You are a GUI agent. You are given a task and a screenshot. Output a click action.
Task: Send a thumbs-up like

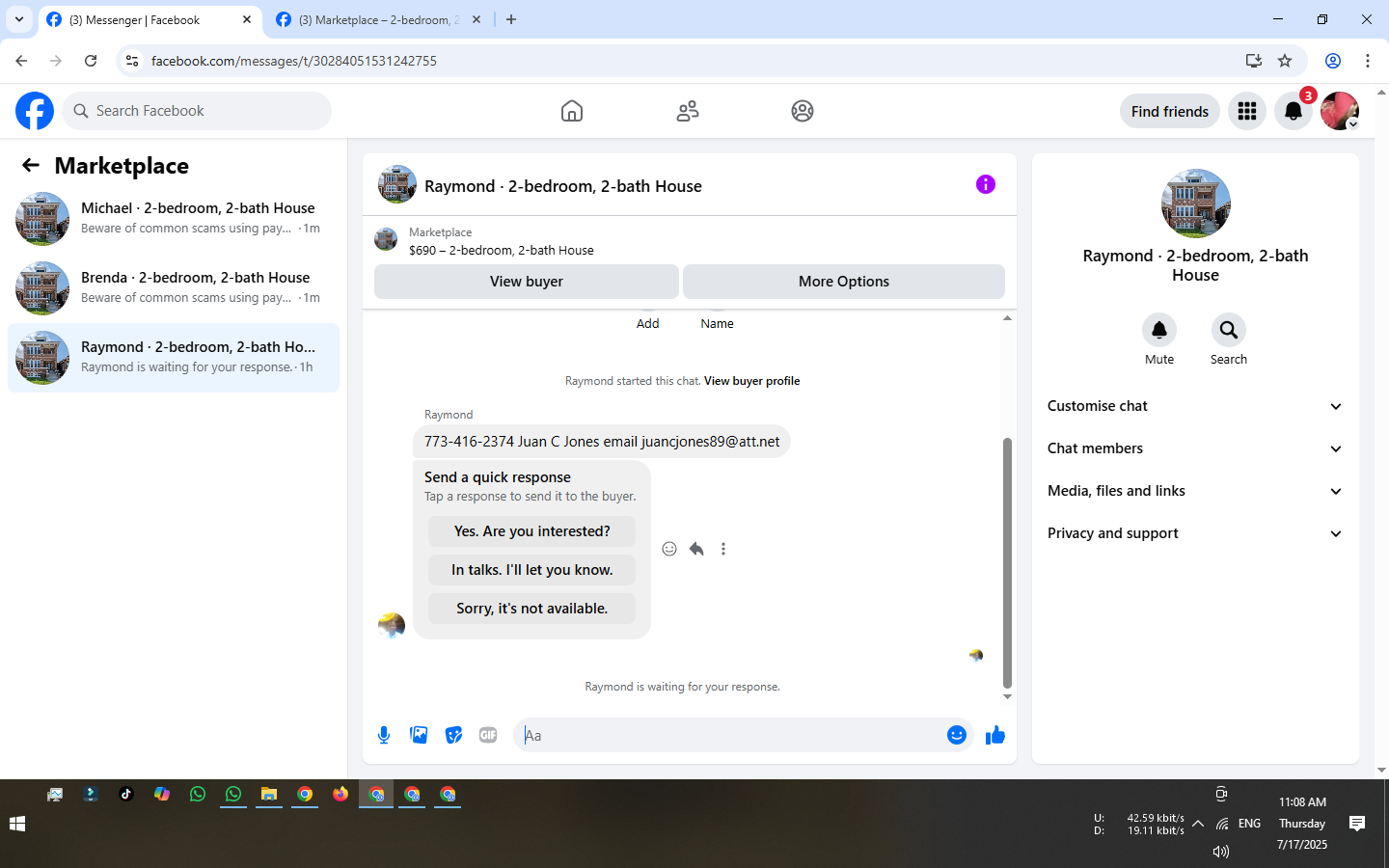pos(995,736)
